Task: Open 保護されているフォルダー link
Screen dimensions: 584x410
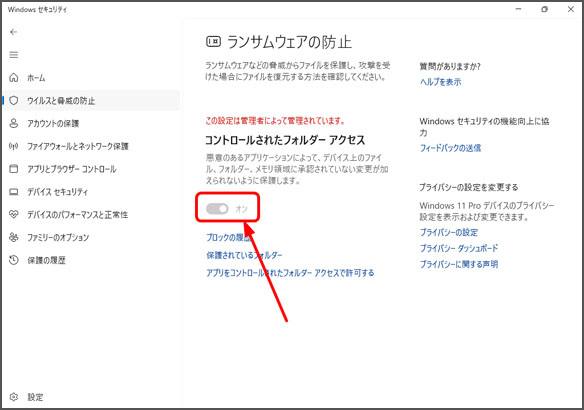Action: (244, 255)
